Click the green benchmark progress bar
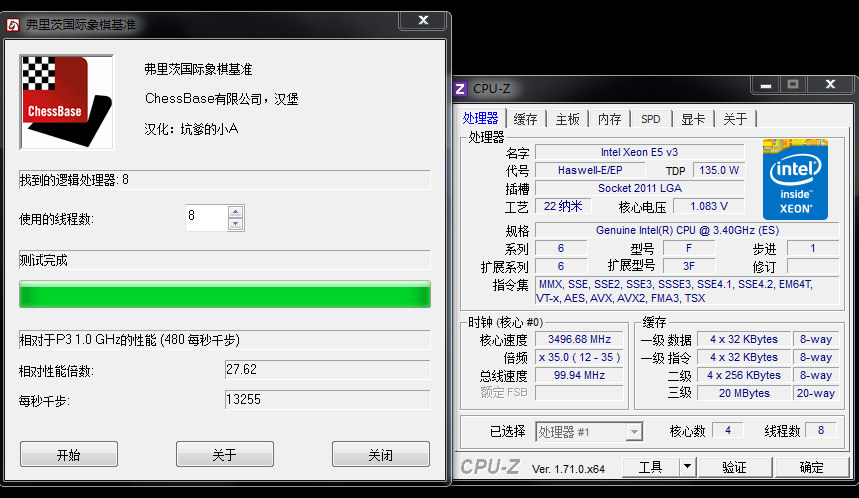The image size is (859, 498). click(x=225, y=294)
